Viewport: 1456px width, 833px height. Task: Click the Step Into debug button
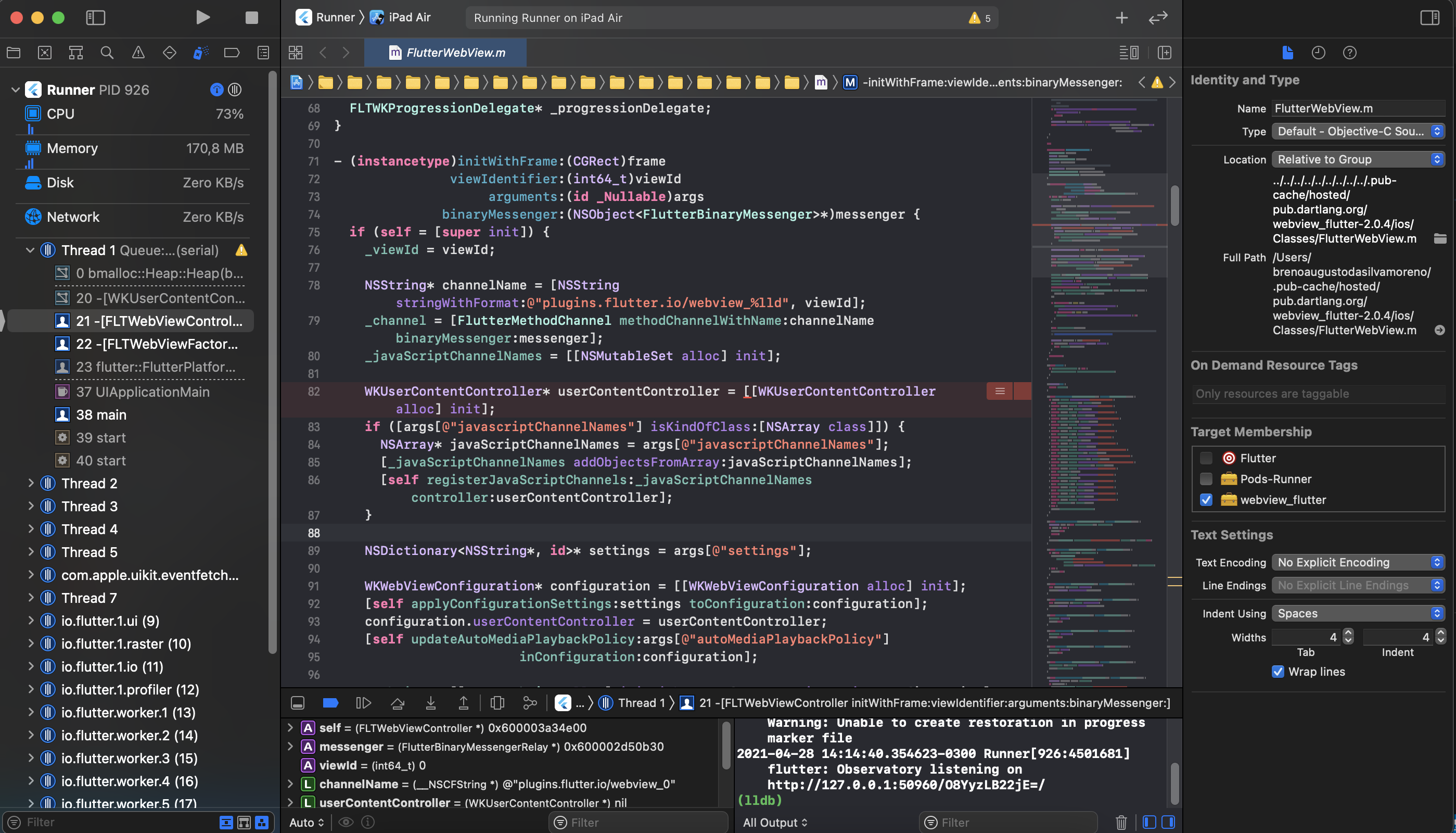coord(430,702)
